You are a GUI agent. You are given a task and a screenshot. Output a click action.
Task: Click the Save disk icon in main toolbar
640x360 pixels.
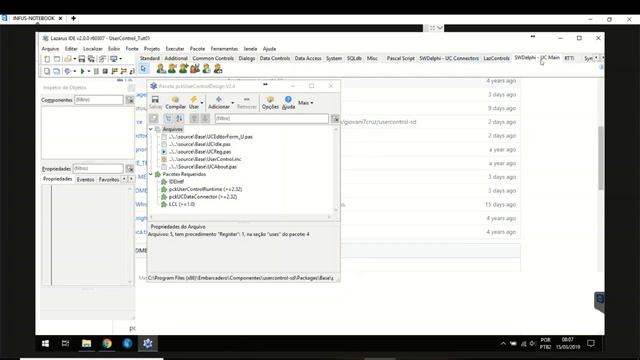(82, 59)
